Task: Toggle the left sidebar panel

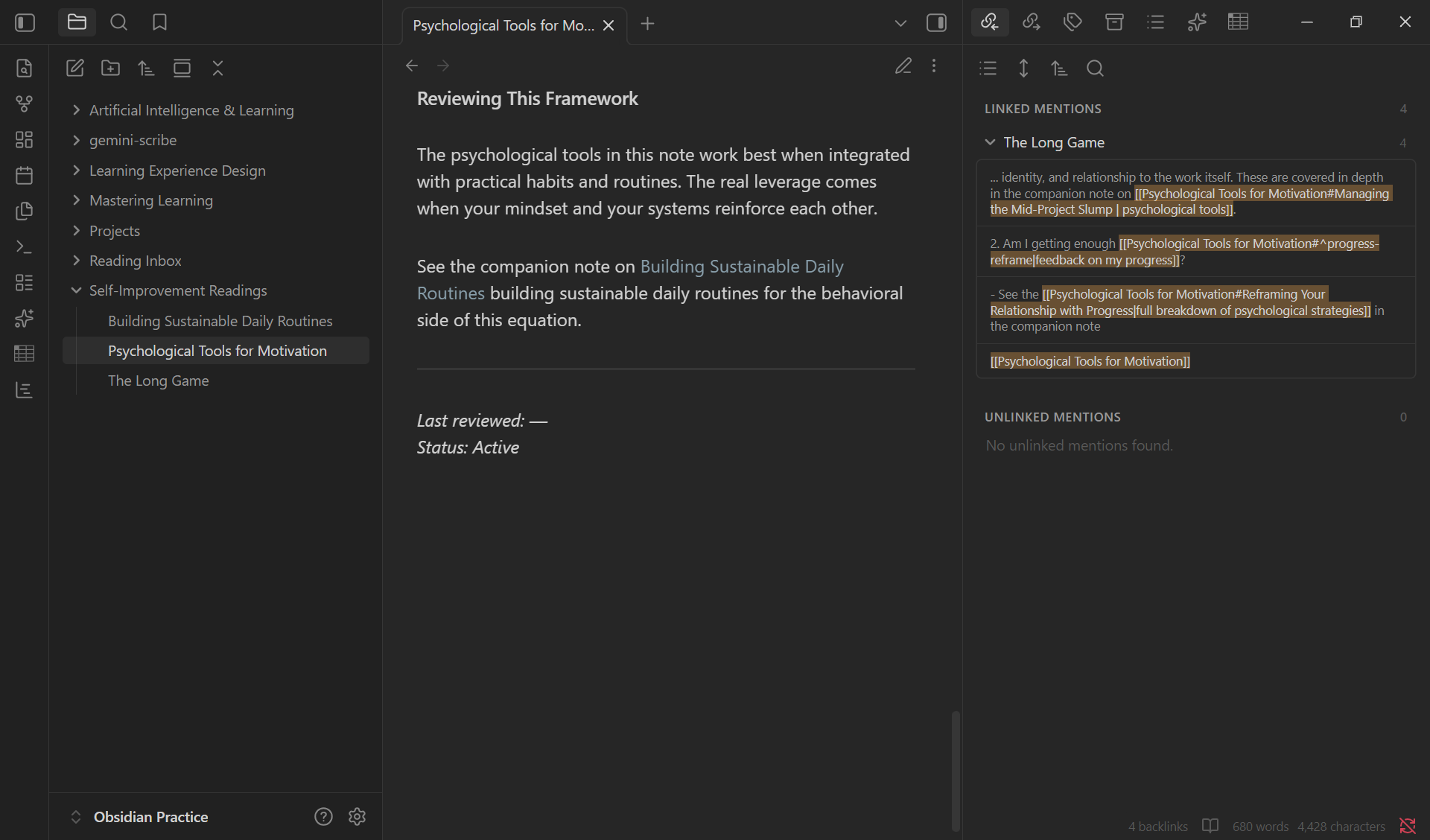Action: click(25, 22)
